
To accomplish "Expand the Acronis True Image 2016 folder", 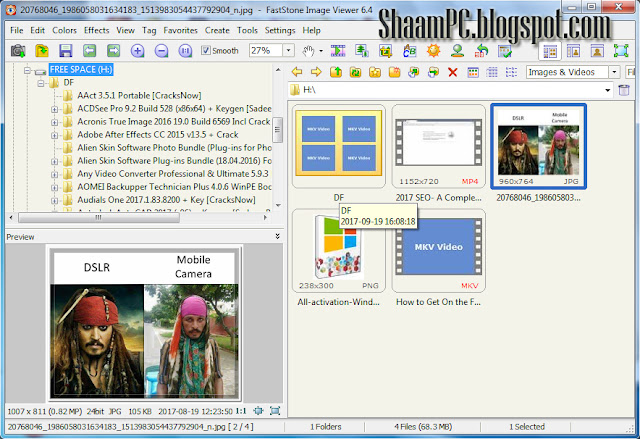I will (54, 122).
